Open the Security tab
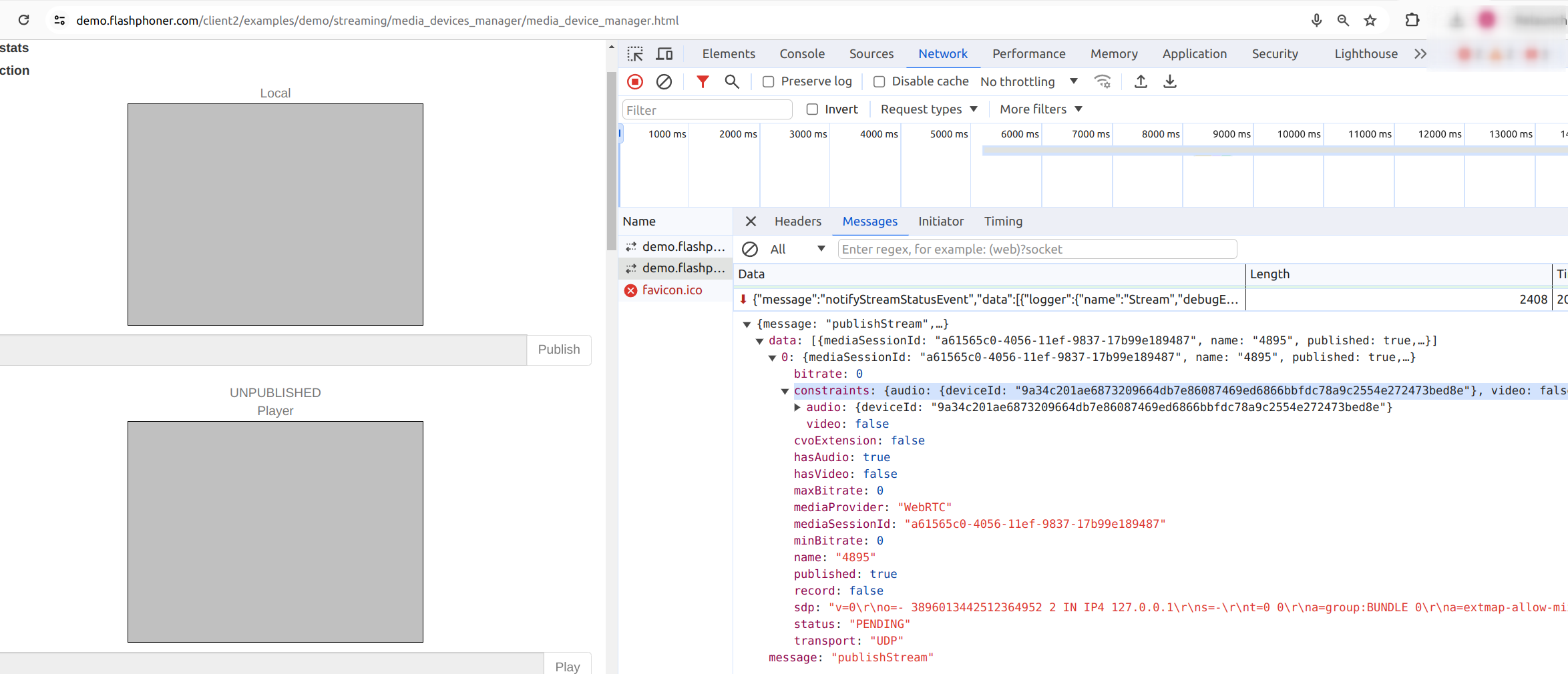The width and height of the screenshot is (1568, 674). pos(1275,54)
